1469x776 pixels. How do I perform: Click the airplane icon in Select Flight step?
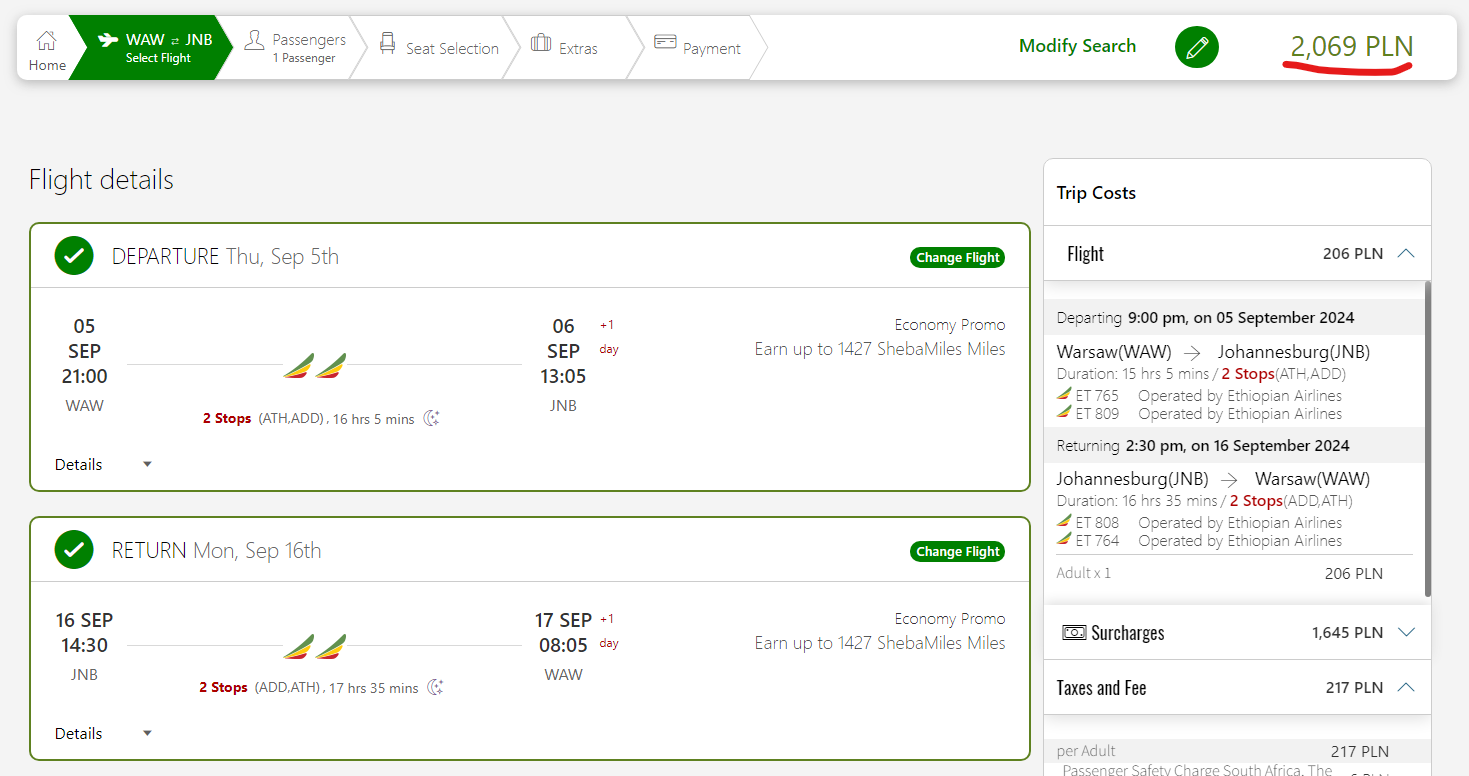point(108,40)
